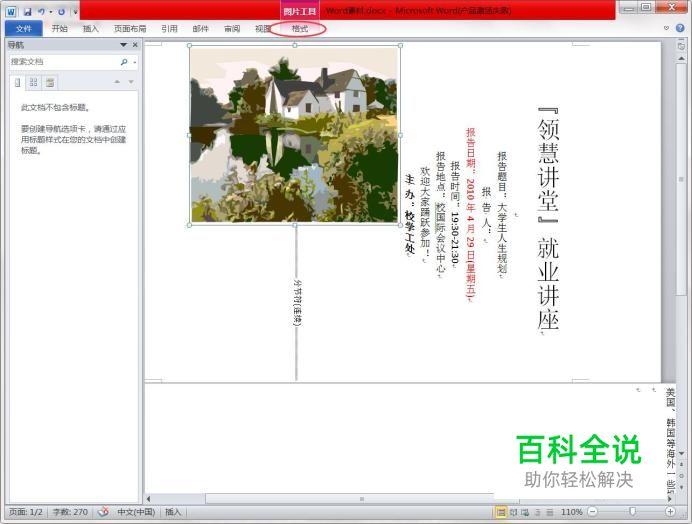
Task: Go to previous heading up arrow
Action: pyautogui.click(x=117, y=82)
